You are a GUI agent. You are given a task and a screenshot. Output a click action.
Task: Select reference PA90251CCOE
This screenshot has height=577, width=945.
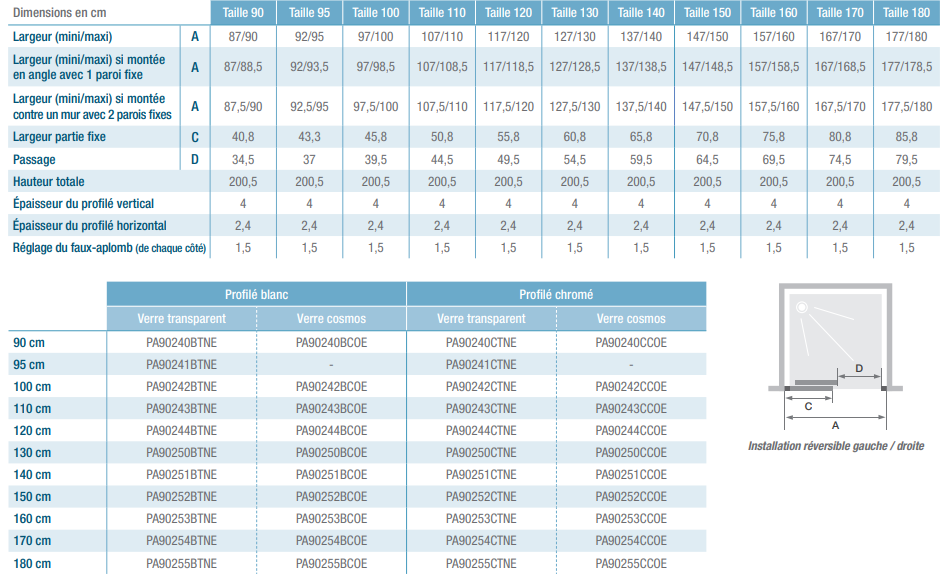(x=631, y=475)
